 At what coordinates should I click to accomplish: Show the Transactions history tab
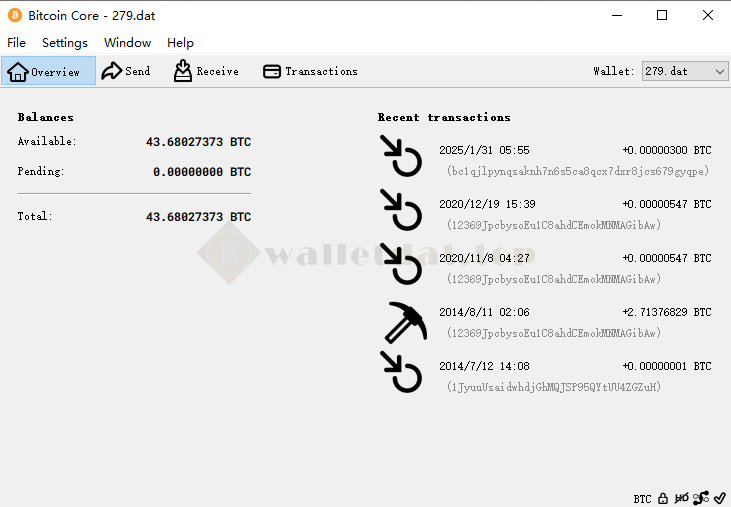click(x=310, y=71)
